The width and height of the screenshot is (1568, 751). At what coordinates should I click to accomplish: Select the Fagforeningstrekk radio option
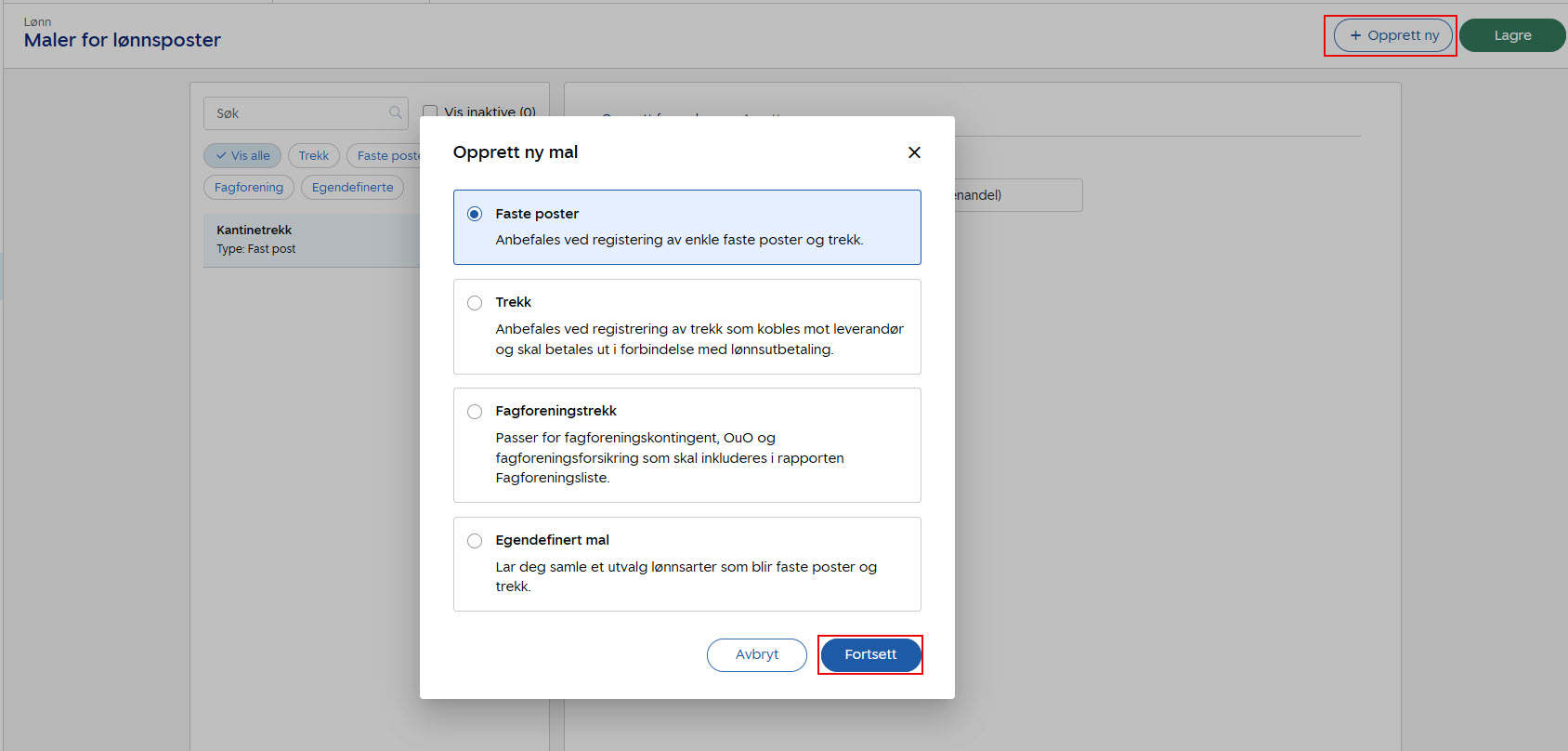[x=475, y=412]
